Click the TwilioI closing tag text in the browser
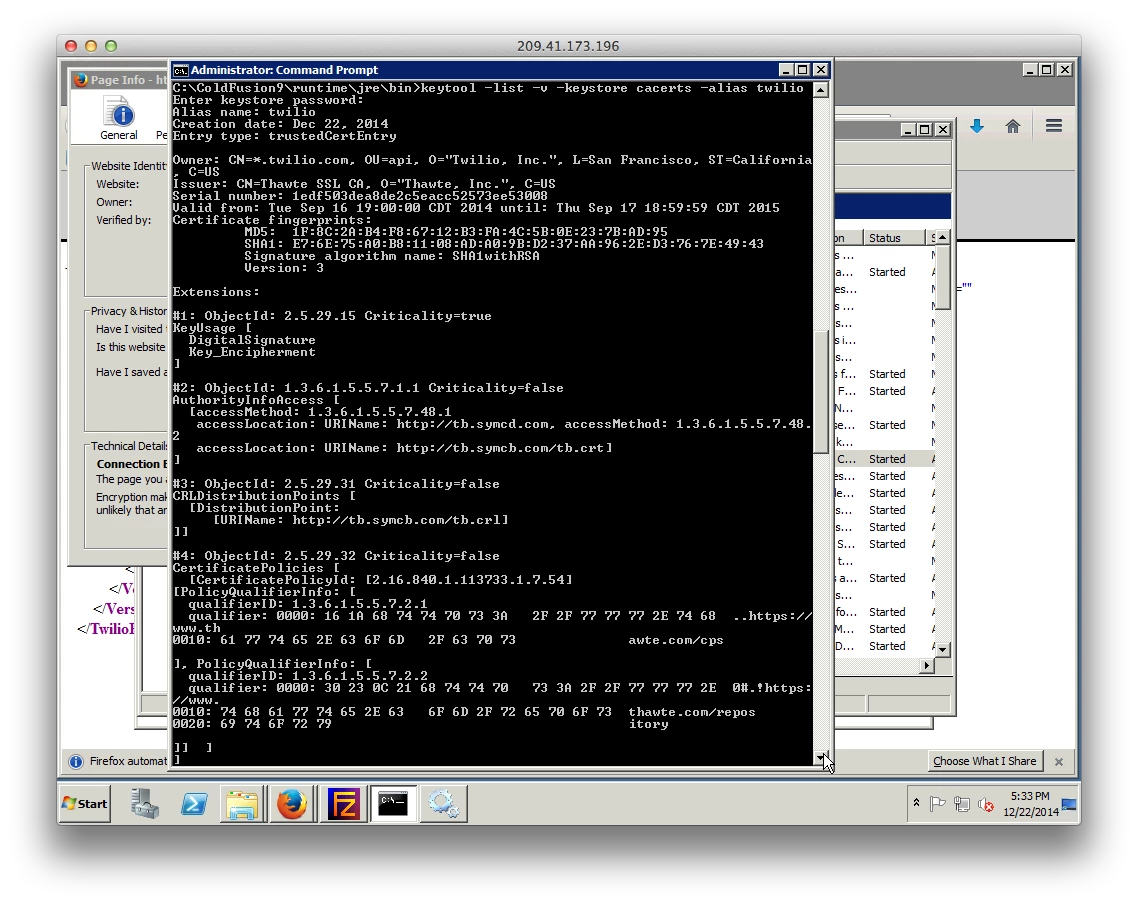 tap(106, 628)
